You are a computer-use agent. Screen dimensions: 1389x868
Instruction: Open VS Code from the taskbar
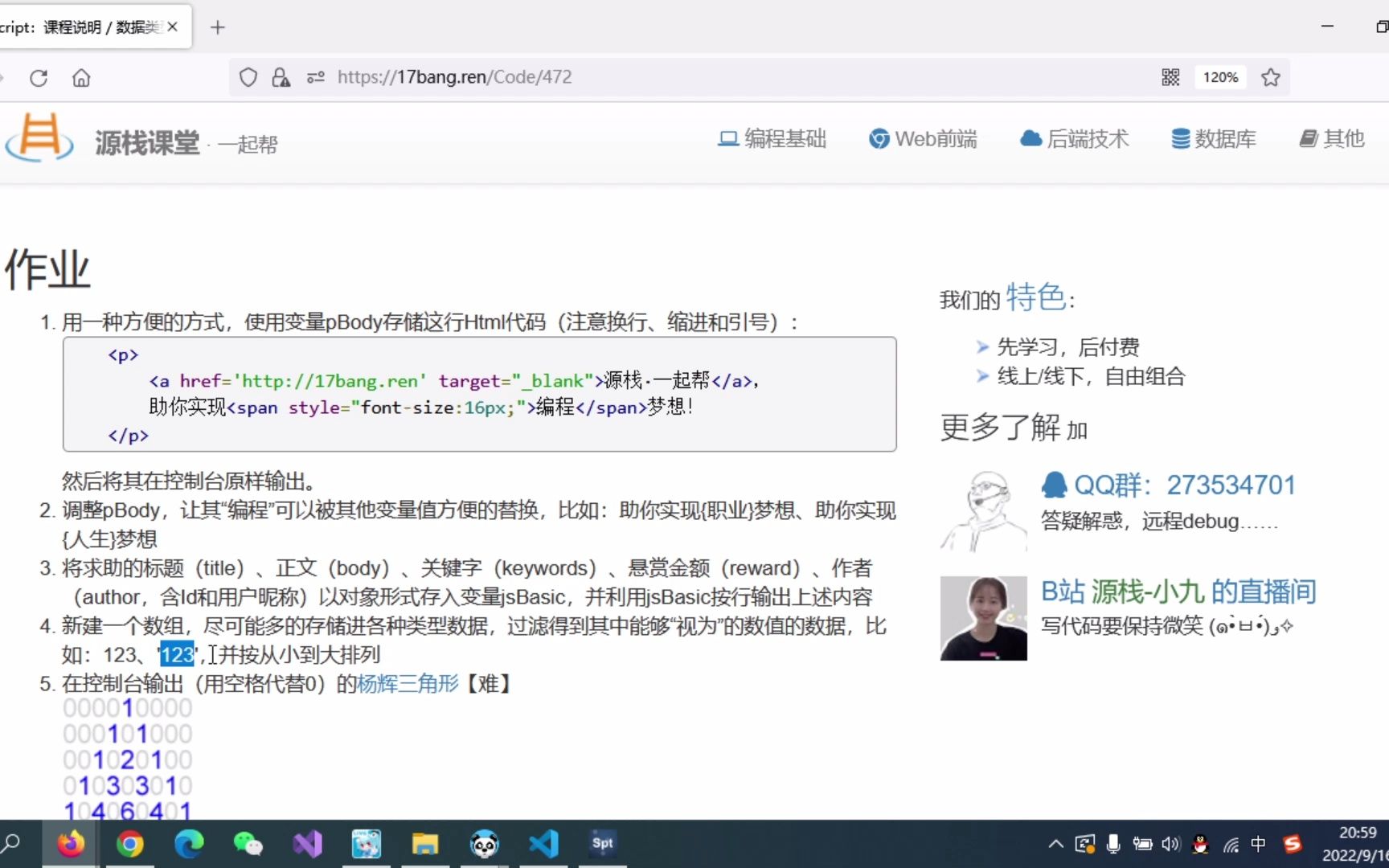(543, 844)
